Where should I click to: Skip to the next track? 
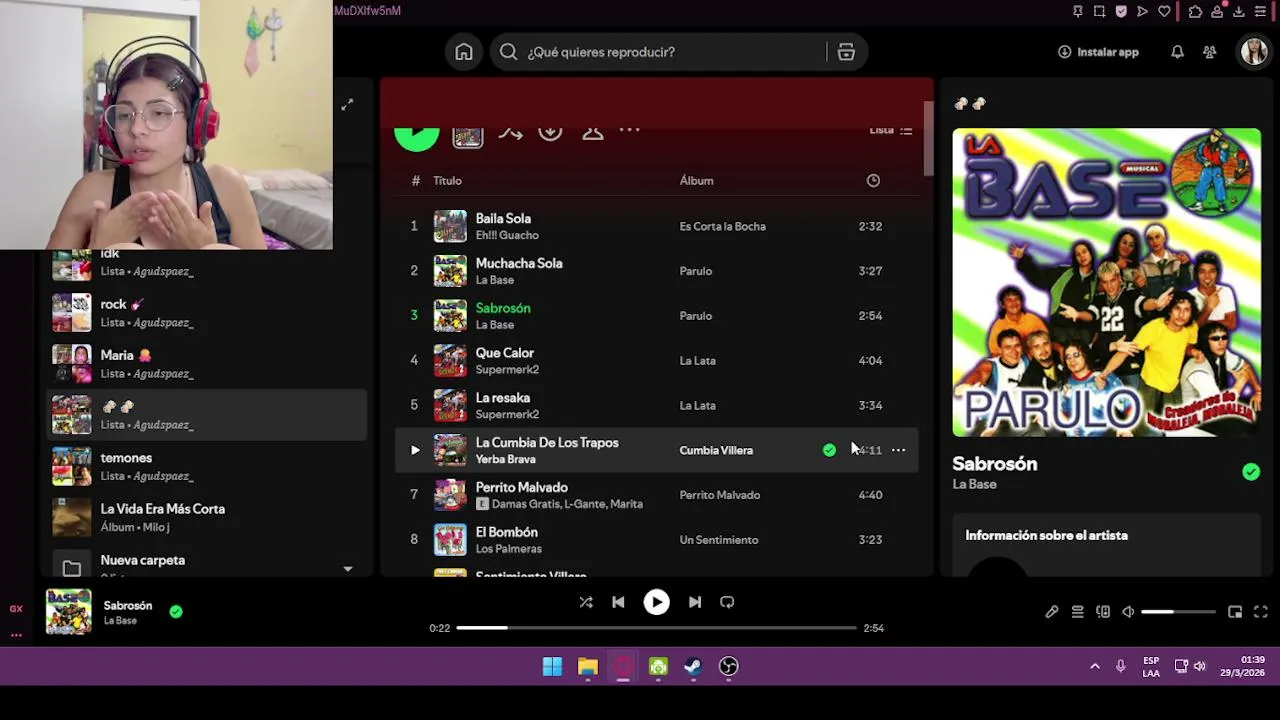(x=695, y=602)
